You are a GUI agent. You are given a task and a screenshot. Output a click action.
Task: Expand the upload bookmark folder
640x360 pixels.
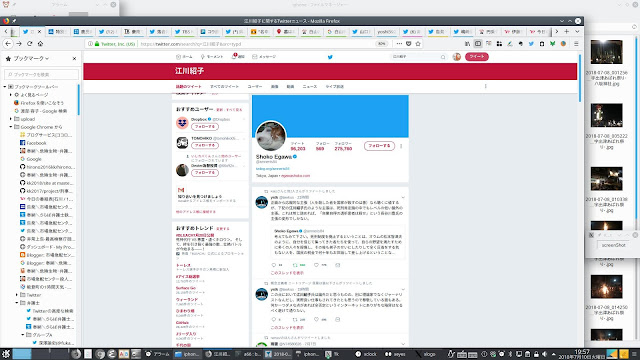point(11,119)
